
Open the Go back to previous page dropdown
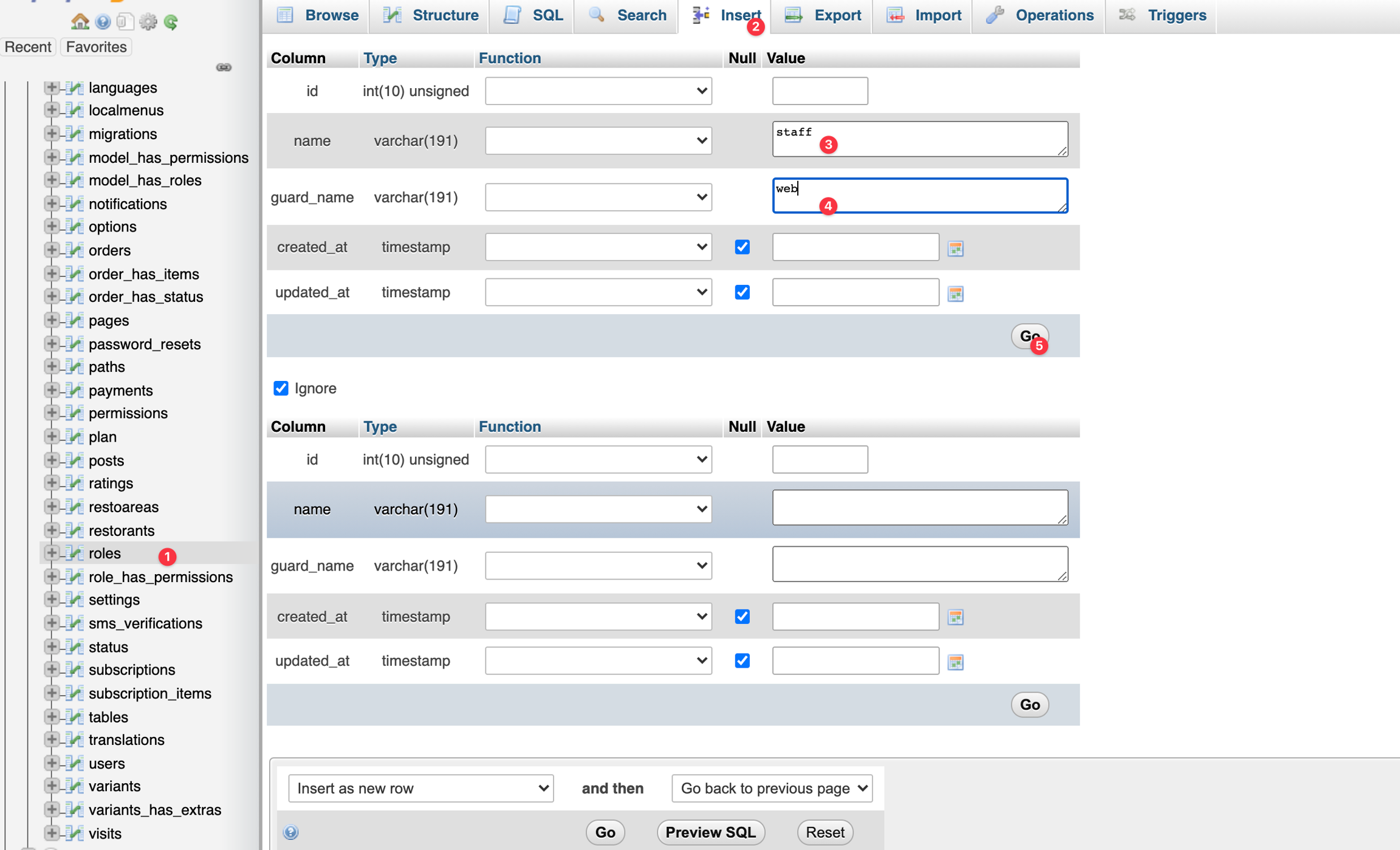pos(772,788)
